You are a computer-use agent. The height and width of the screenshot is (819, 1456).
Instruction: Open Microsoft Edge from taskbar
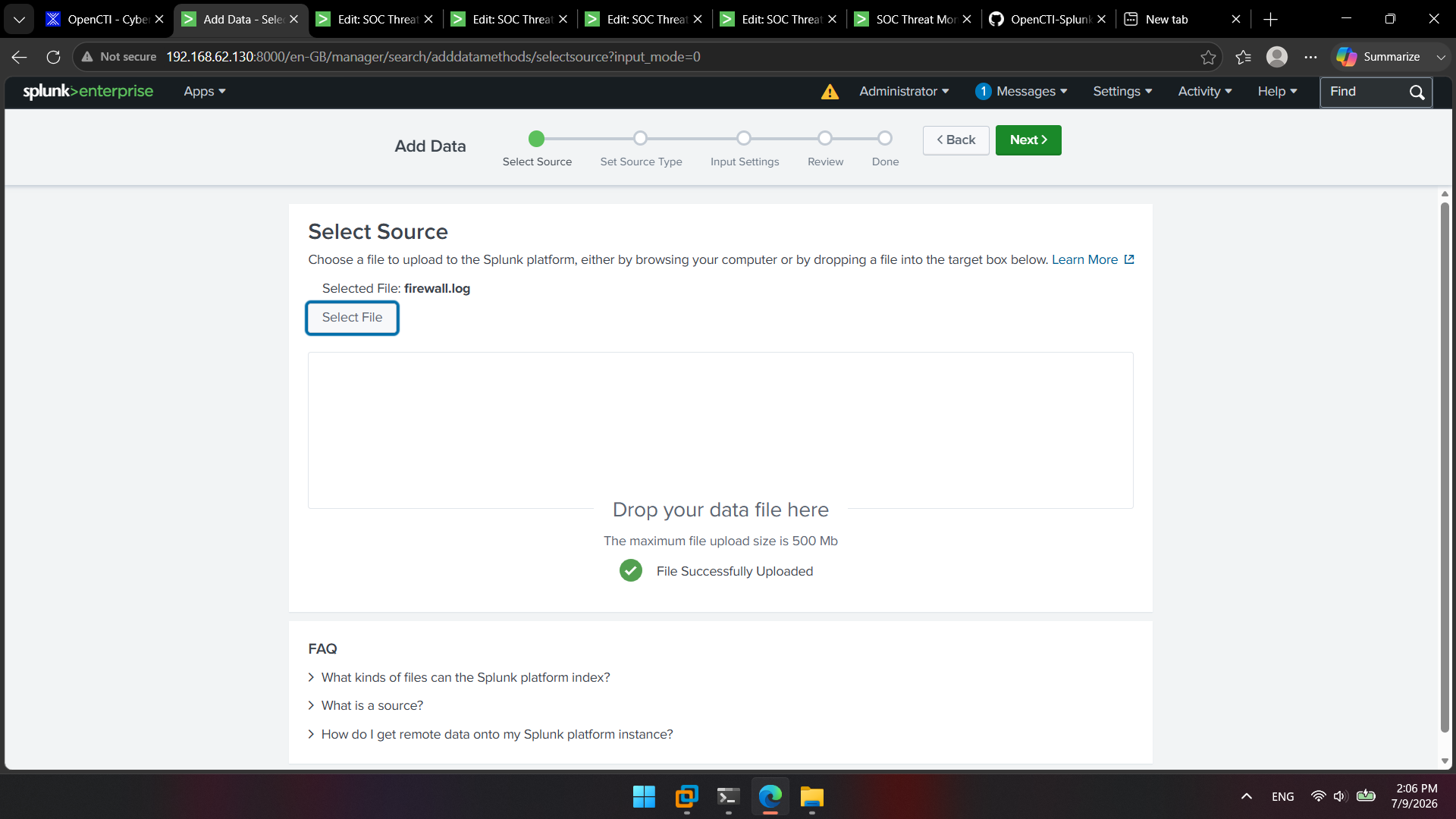tap(770, 797)
